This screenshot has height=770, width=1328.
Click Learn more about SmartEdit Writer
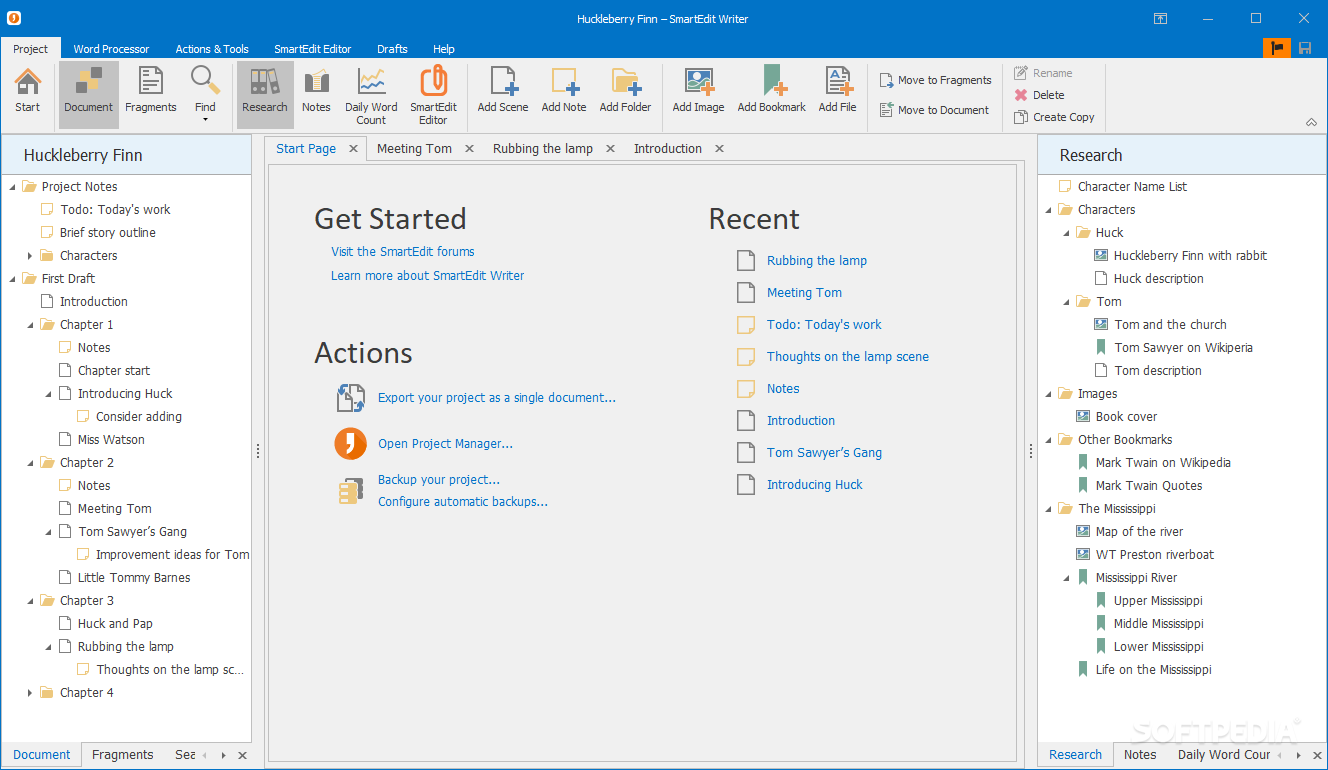point(428,276)
